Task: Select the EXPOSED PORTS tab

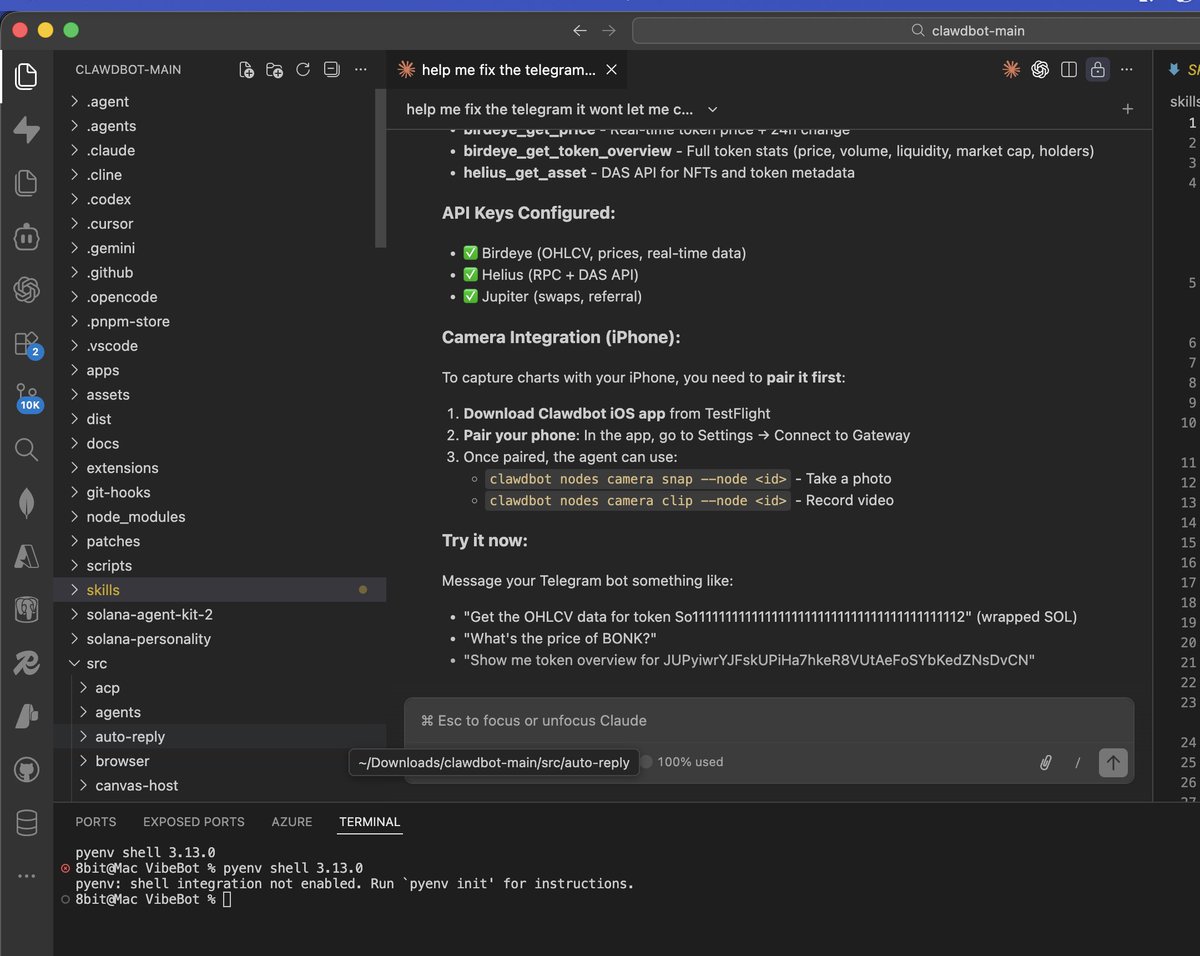Action: tap(193, 821)
